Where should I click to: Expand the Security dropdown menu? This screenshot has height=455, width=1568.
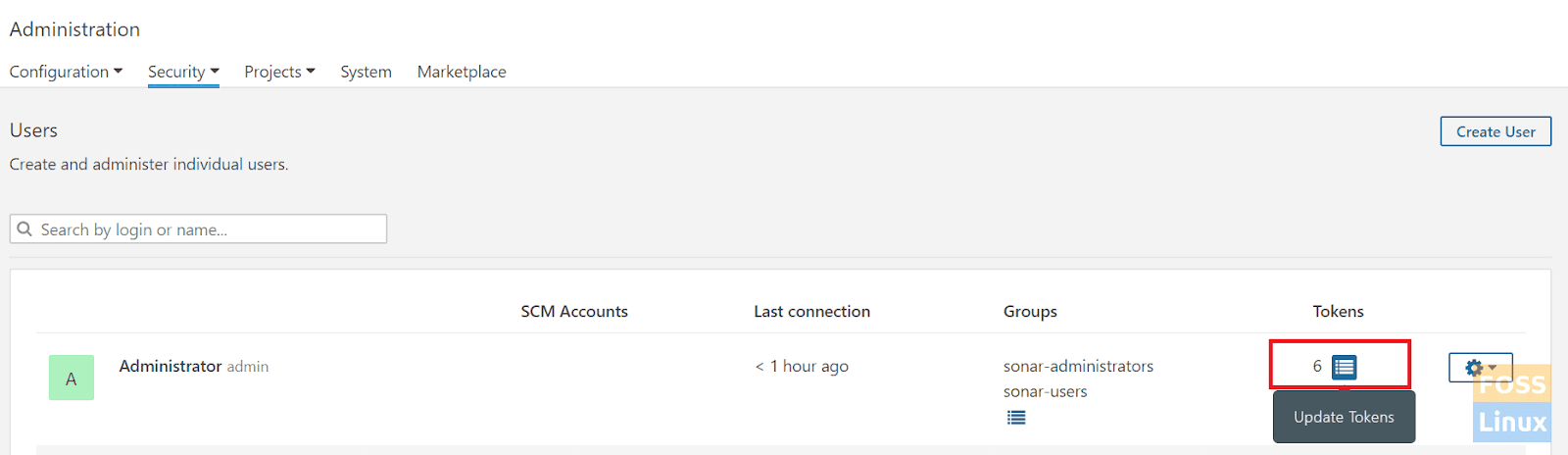click(183, 72)
